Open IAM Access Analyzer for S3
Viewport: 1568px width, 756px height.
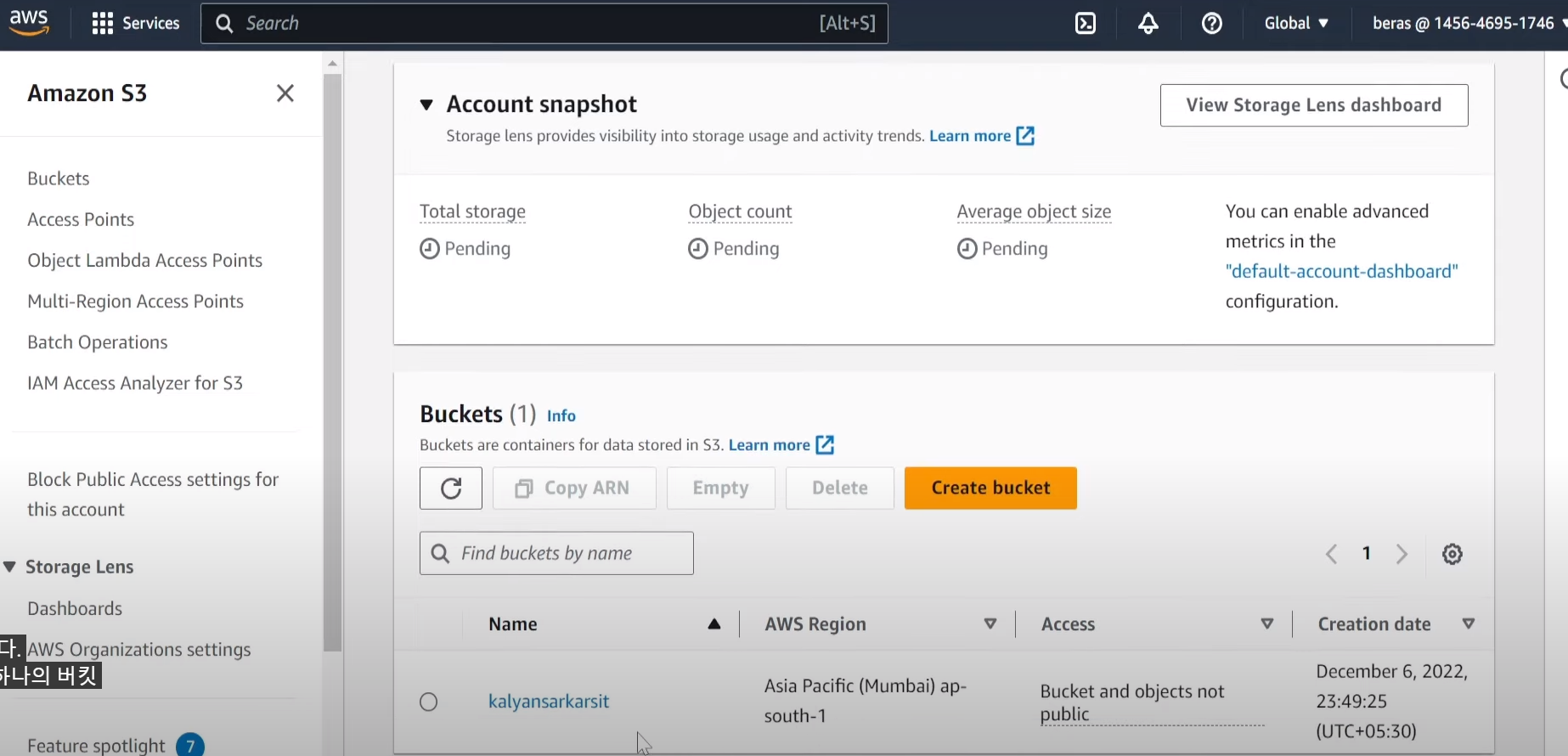click(135, 383)
